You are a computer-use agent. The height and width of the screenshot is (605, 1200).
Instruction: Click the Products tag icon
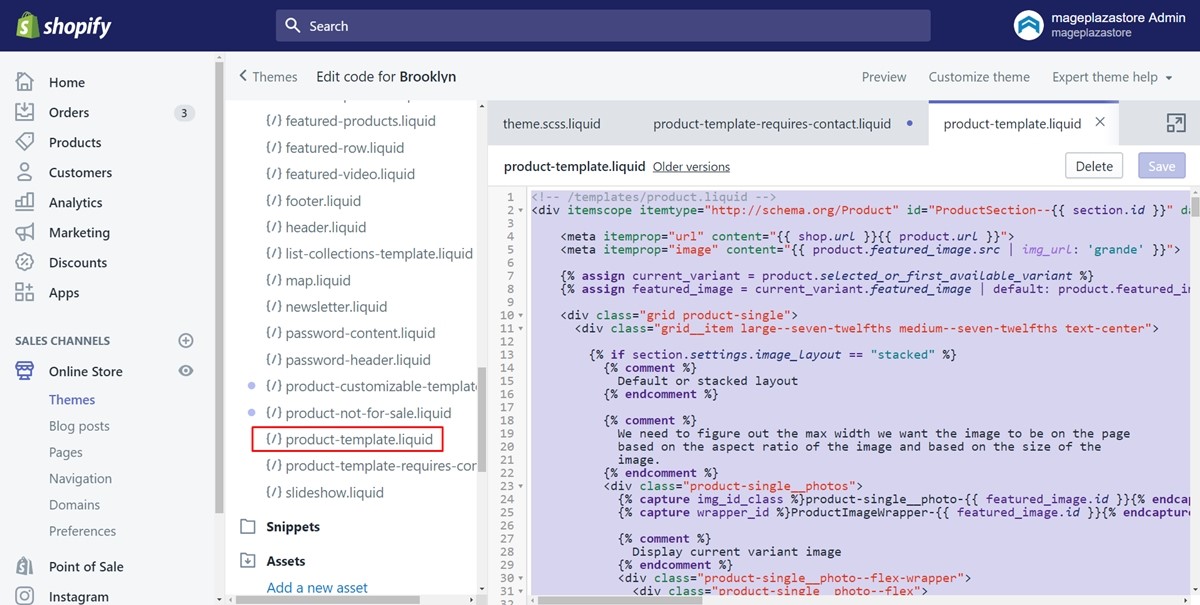click(x=25, y=142)
